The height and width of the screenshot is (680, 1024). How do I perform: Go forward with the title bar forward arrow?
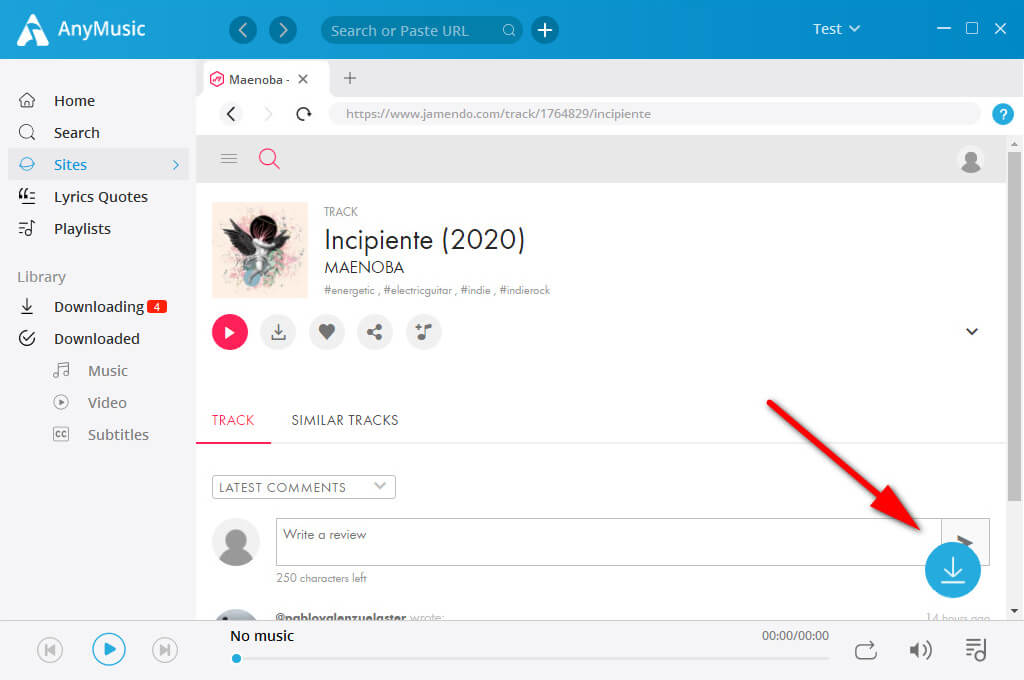[x=283, y=30]
